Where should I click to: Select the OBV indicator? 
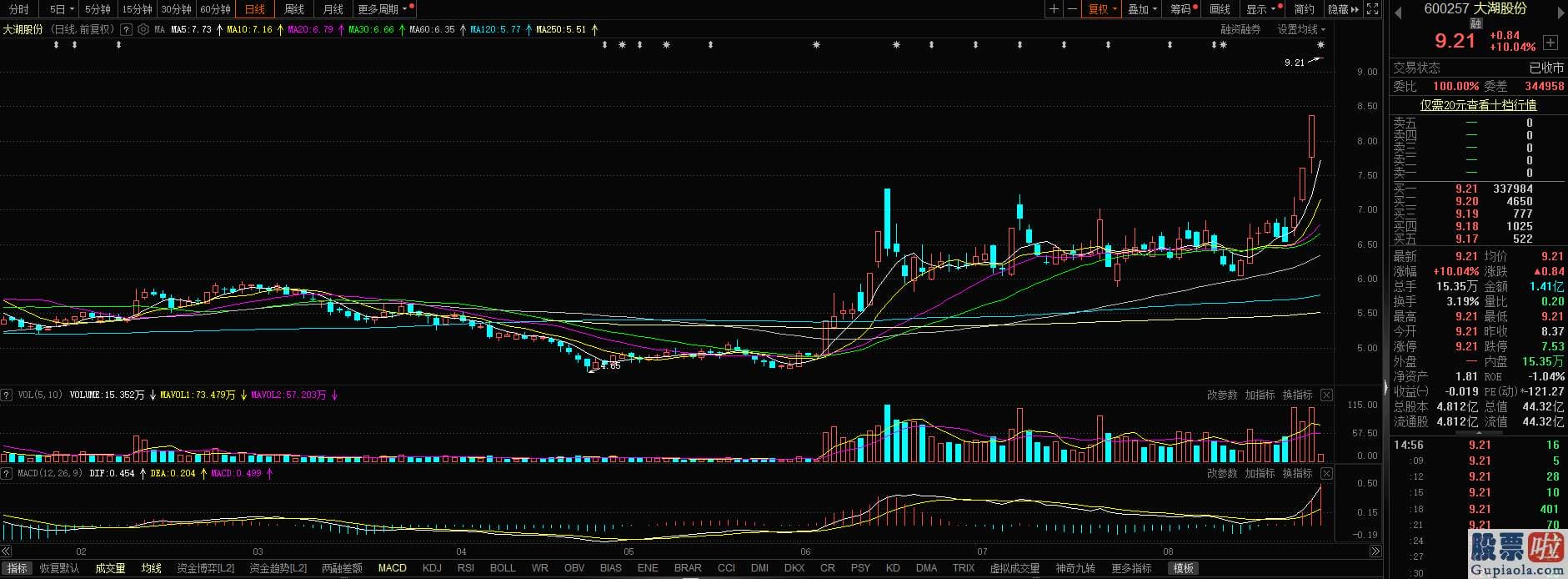[x=574, y=568]
